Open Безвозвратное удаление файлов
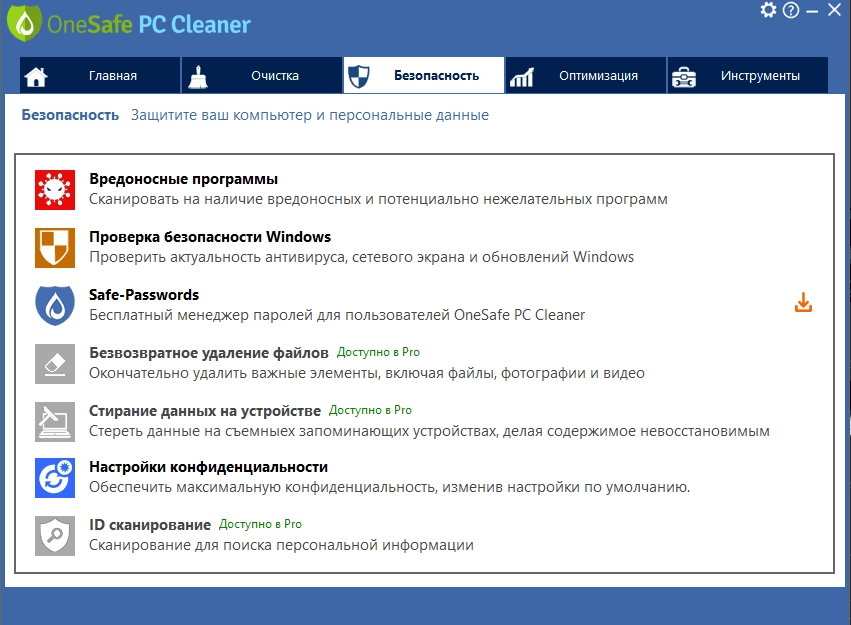The height and width of the screenshot is (625, 851). point(209,353)
